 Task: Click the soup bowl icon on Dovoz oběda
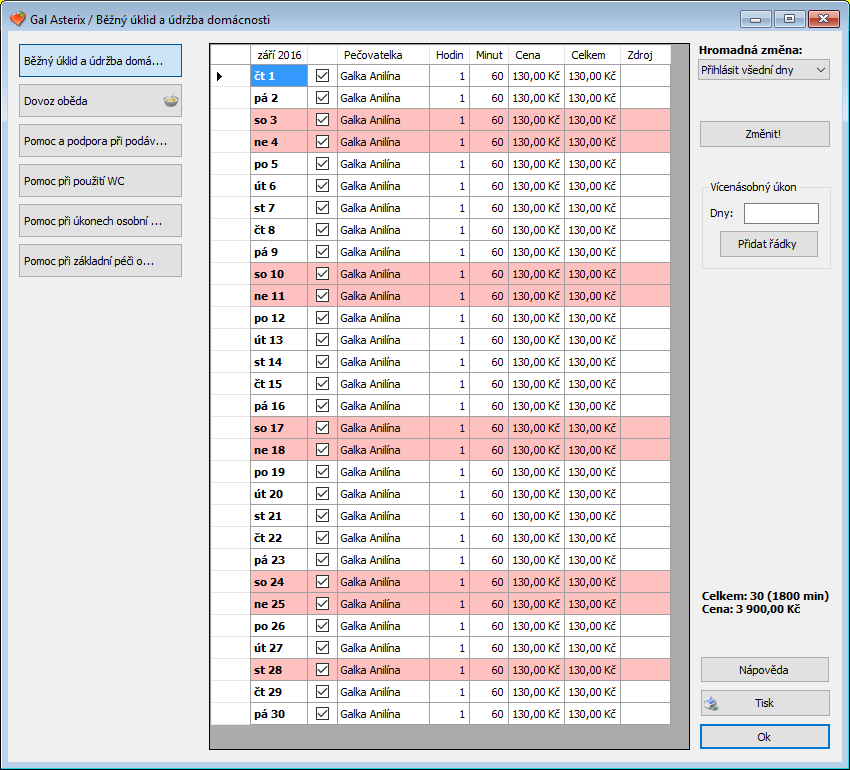(x=170, y=101)
